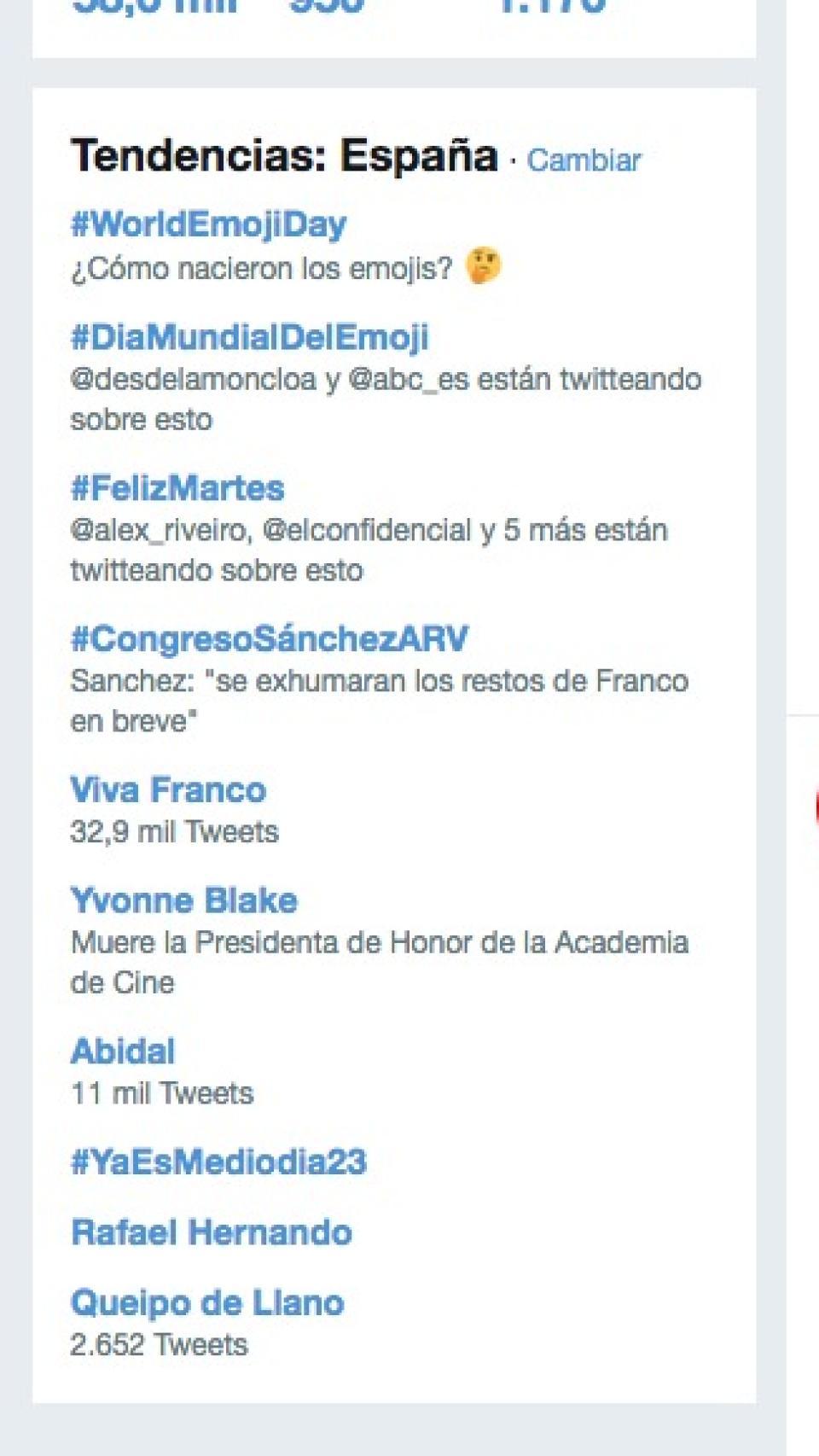The width and height of the screenshot is (819, 1456).
Task: Open the #CongresoSánchezARV trend
Action: click(x=270, y=639)
